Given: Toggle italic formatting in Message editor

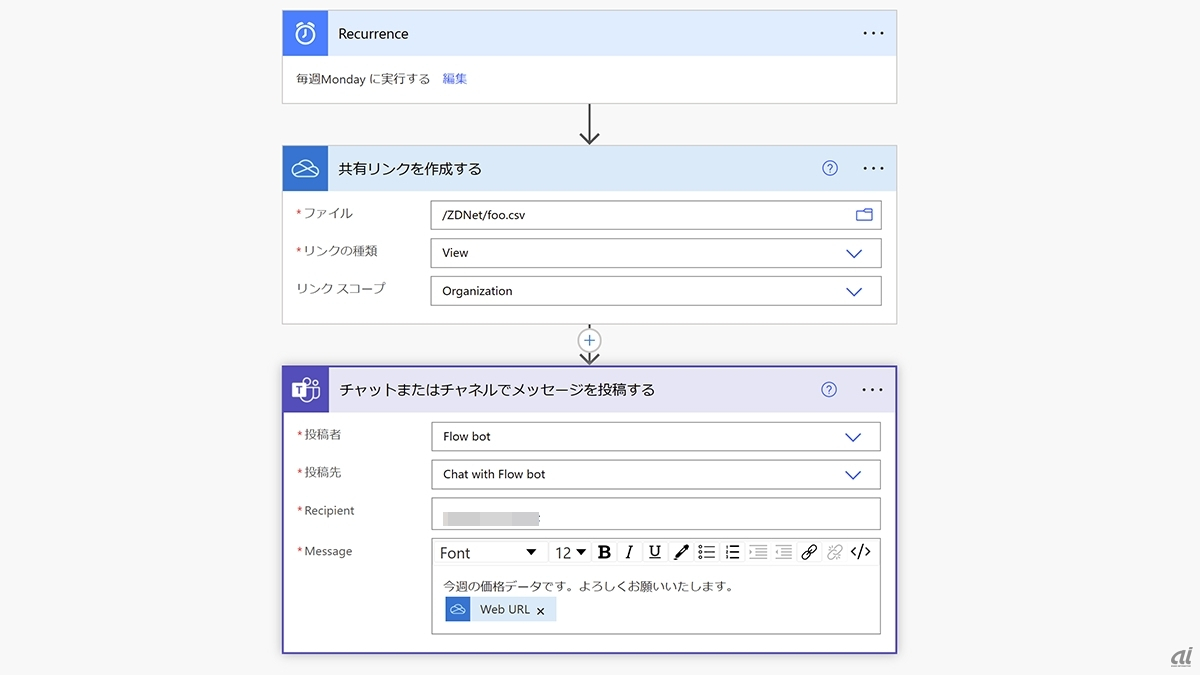Looking at the screenshot, I should pyautogui.click(x=629, y=552).
